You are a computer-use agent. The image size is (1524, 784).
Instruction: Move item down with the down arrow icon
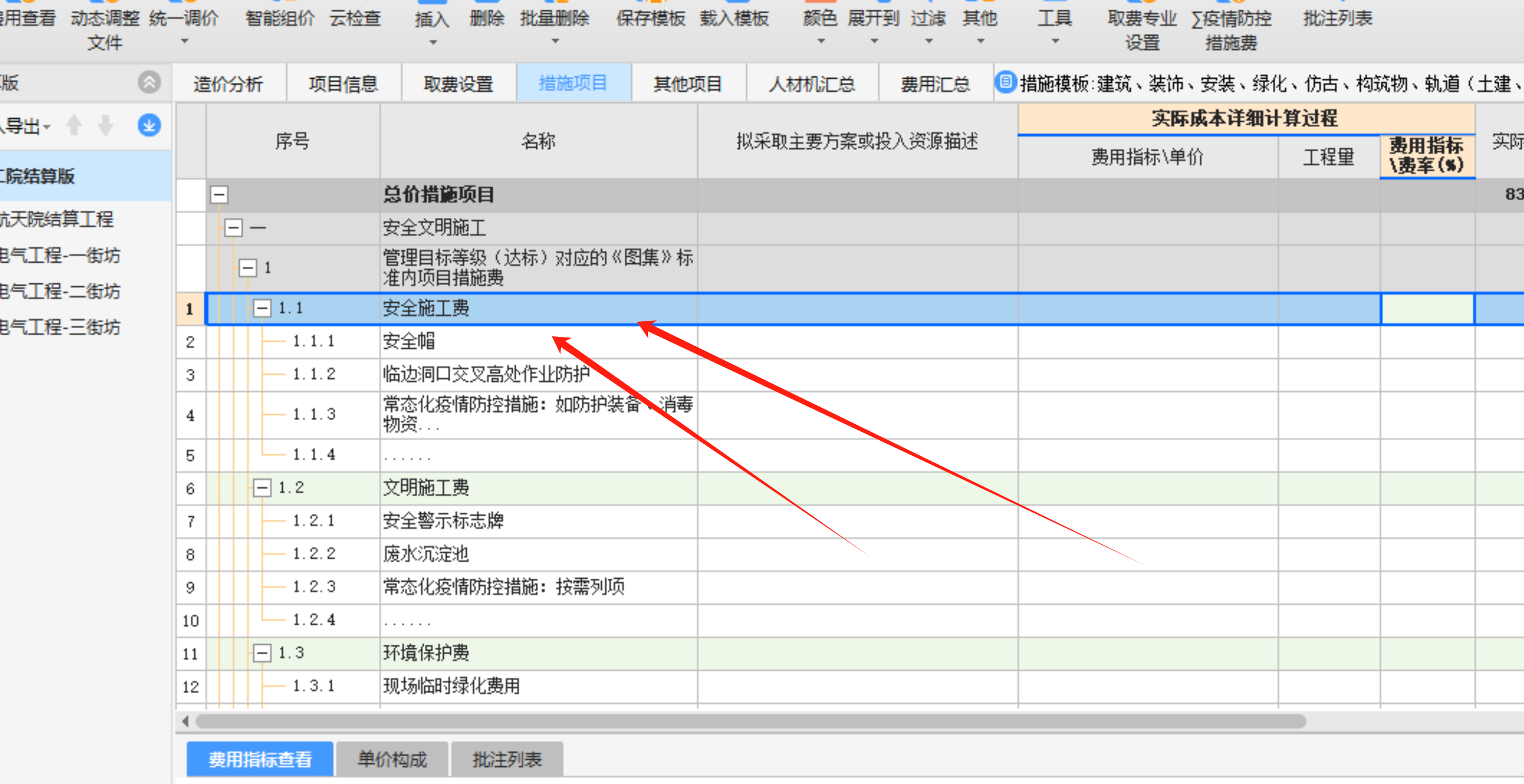[x=106, y=125]
